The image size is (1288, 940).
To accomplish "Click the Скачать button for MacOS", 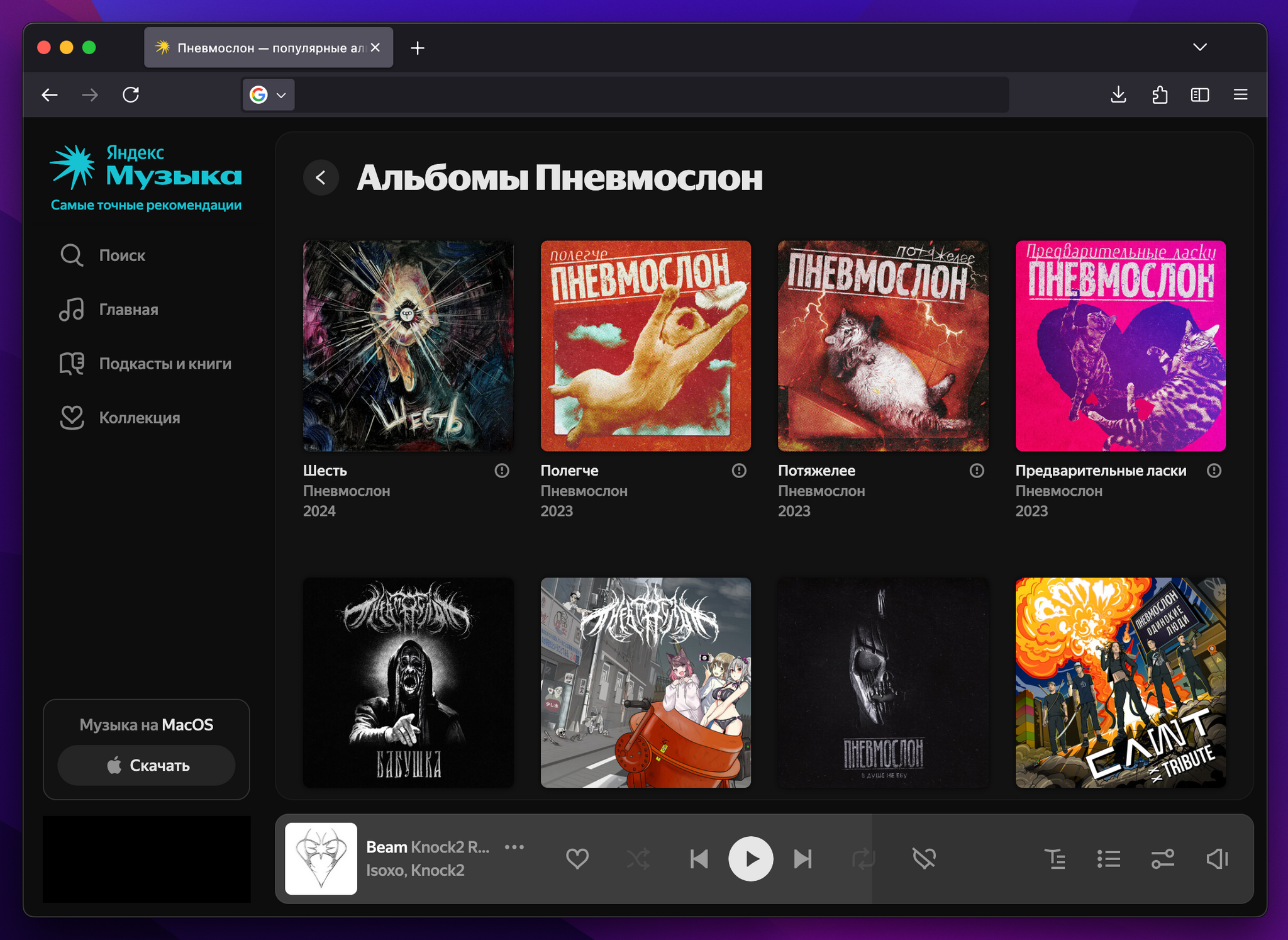I will point(147,766).
